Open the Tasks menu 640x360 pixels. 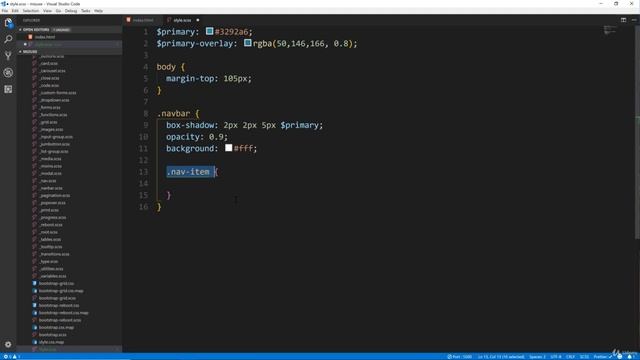tap(86, 11)
